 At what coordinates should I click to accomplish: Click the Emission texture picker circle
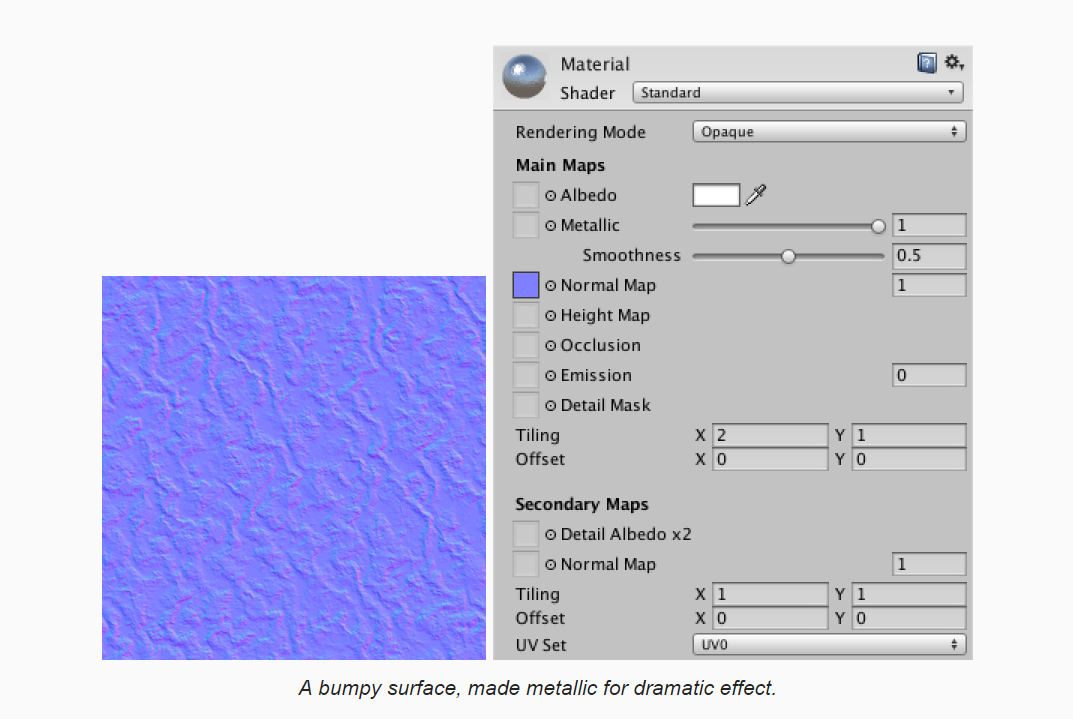[551, 376]
